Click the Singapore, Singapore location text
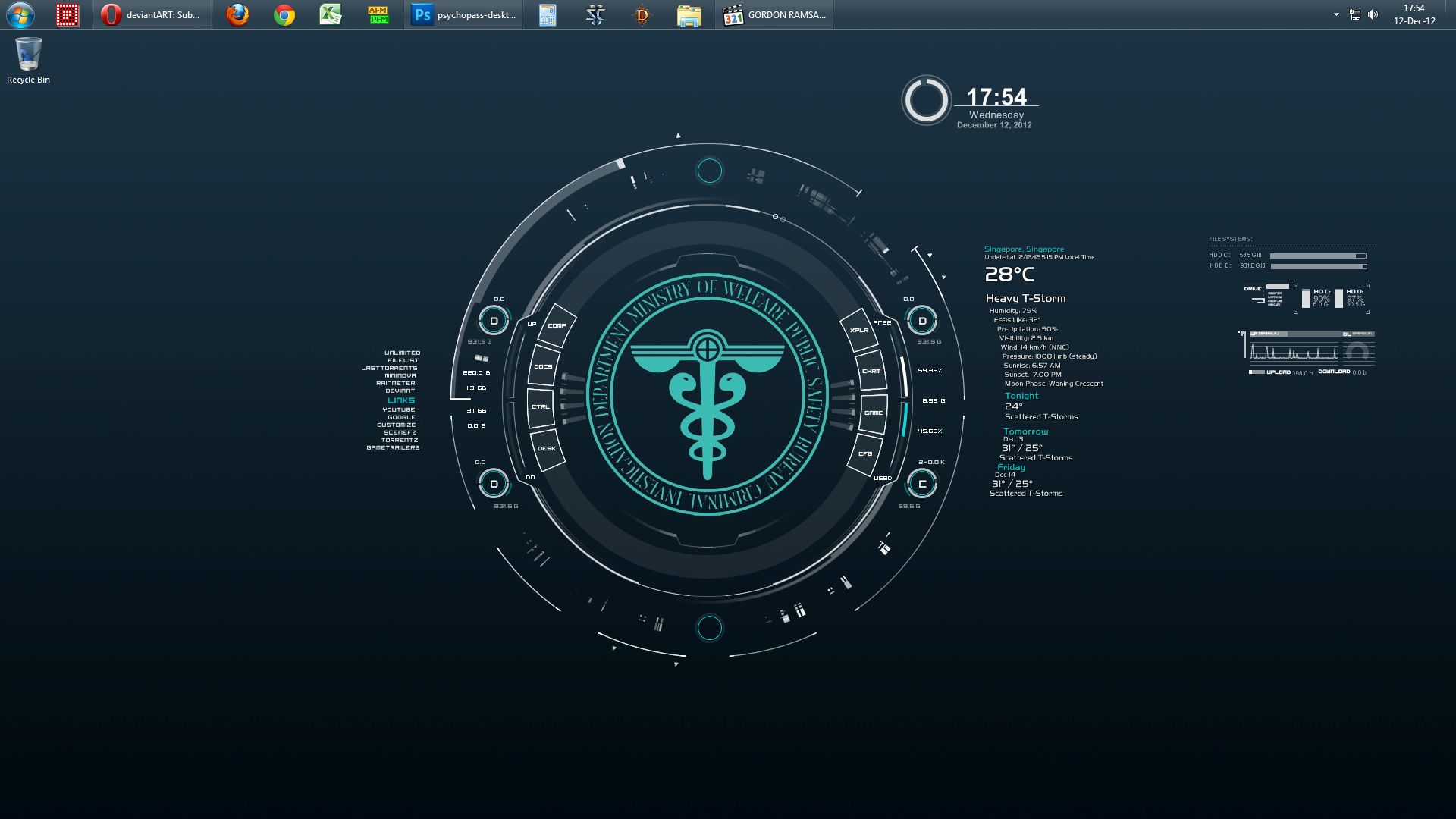The height and width of the screenshot is (819, 1456). coord(1024,249)
